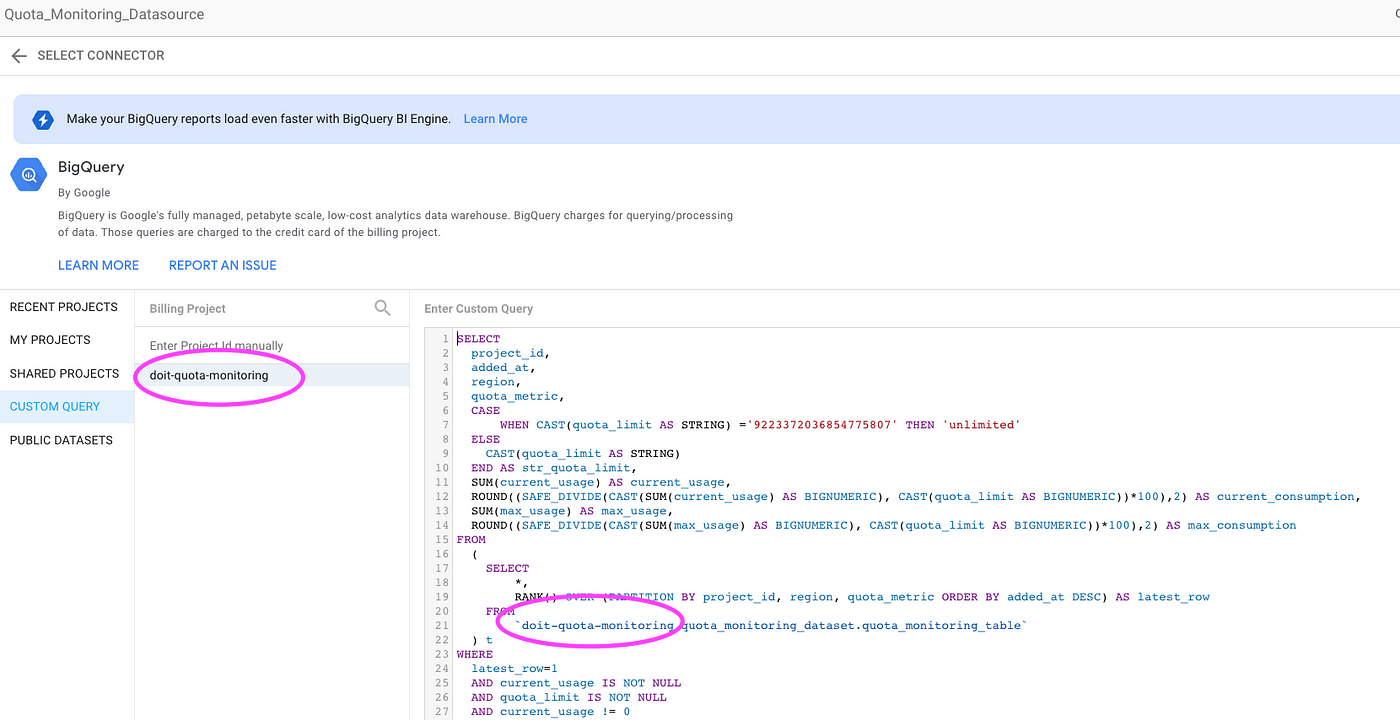Click current_consumption alias on line 12
The image size is (1400, 720).
click(x=1285, y=496)
